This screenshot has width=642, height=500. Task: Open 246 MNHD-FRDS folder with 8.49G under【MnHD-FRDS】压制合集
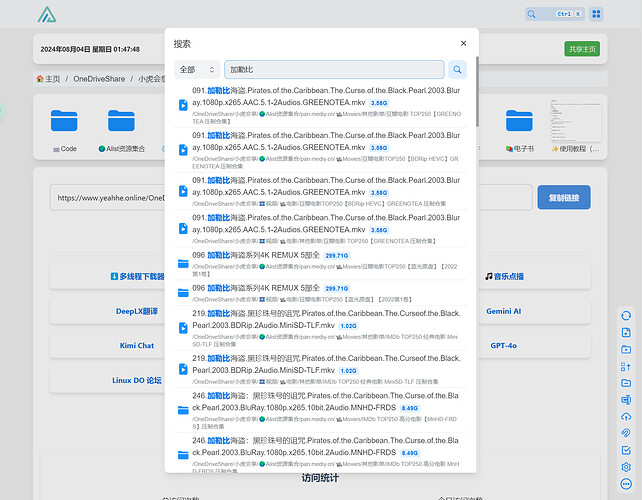click(320, 411)
